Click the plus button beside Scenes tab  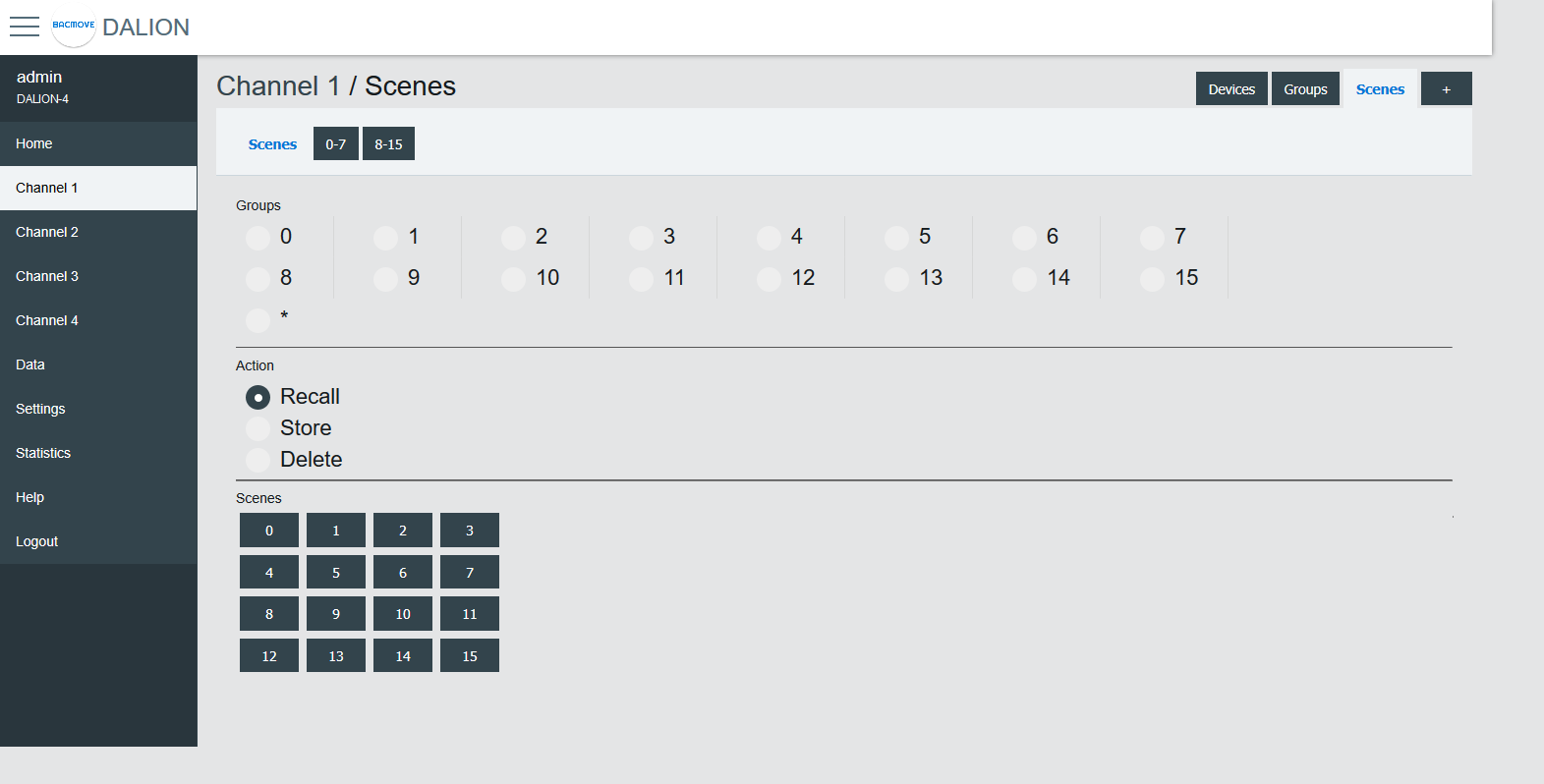pos(1446,89)
